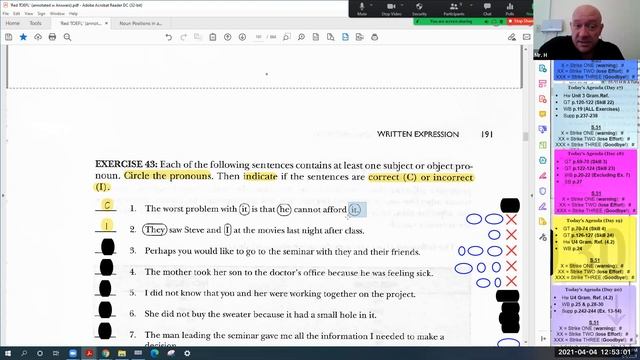Click the Settings gear taskbar icon

(x=187, y=353)
